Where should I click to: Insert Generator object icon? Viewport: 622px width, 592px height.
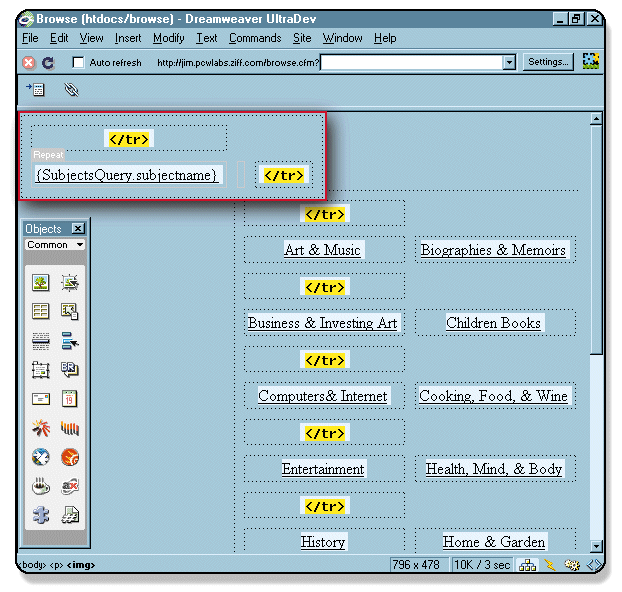pyautogui.click(x=41, y=457)
